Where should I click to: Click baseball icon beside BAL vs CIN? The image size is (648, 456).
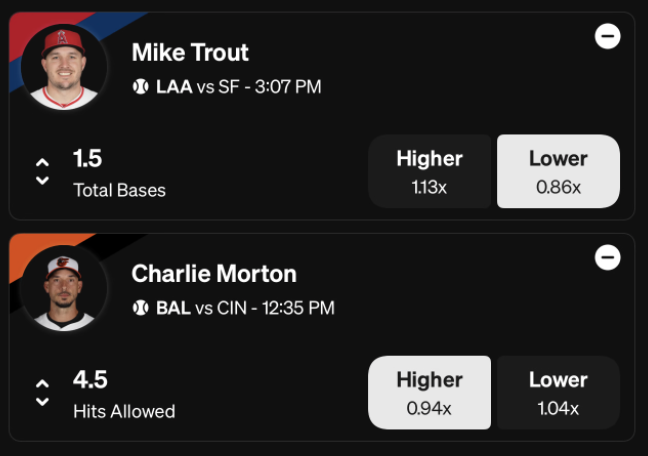click(x=141, y=308)
